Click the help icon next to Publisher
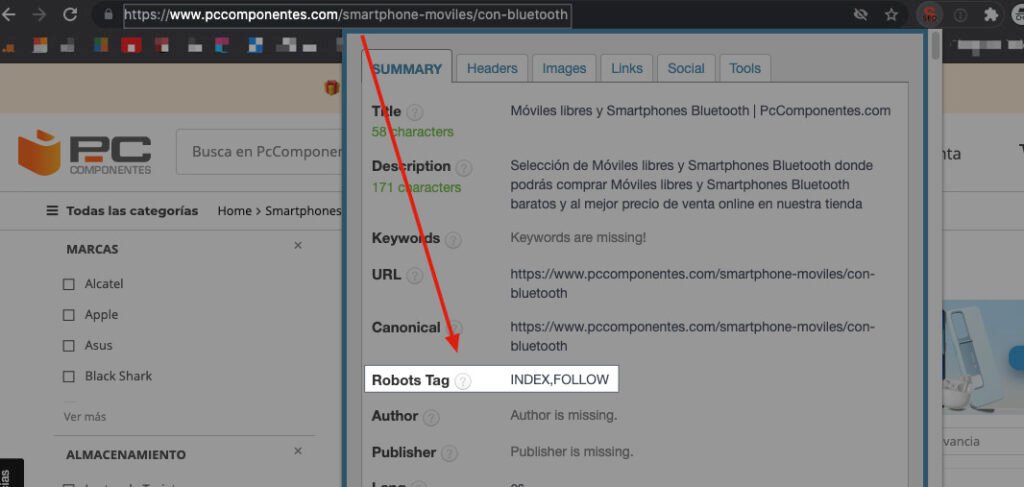 (x=449, y=453)
